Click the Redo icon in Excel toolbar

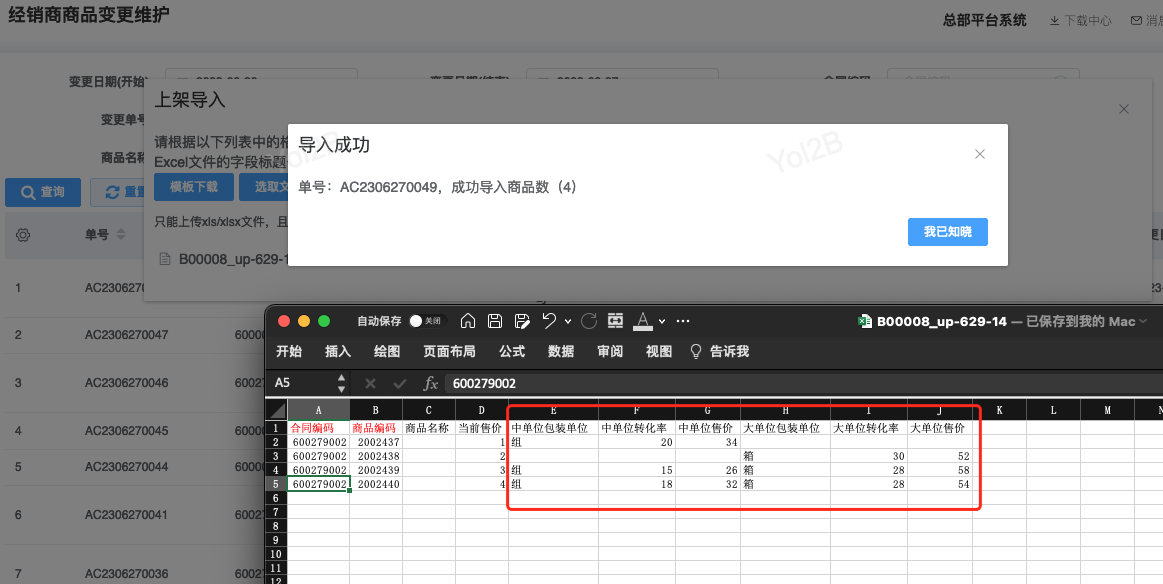point(589,321)
